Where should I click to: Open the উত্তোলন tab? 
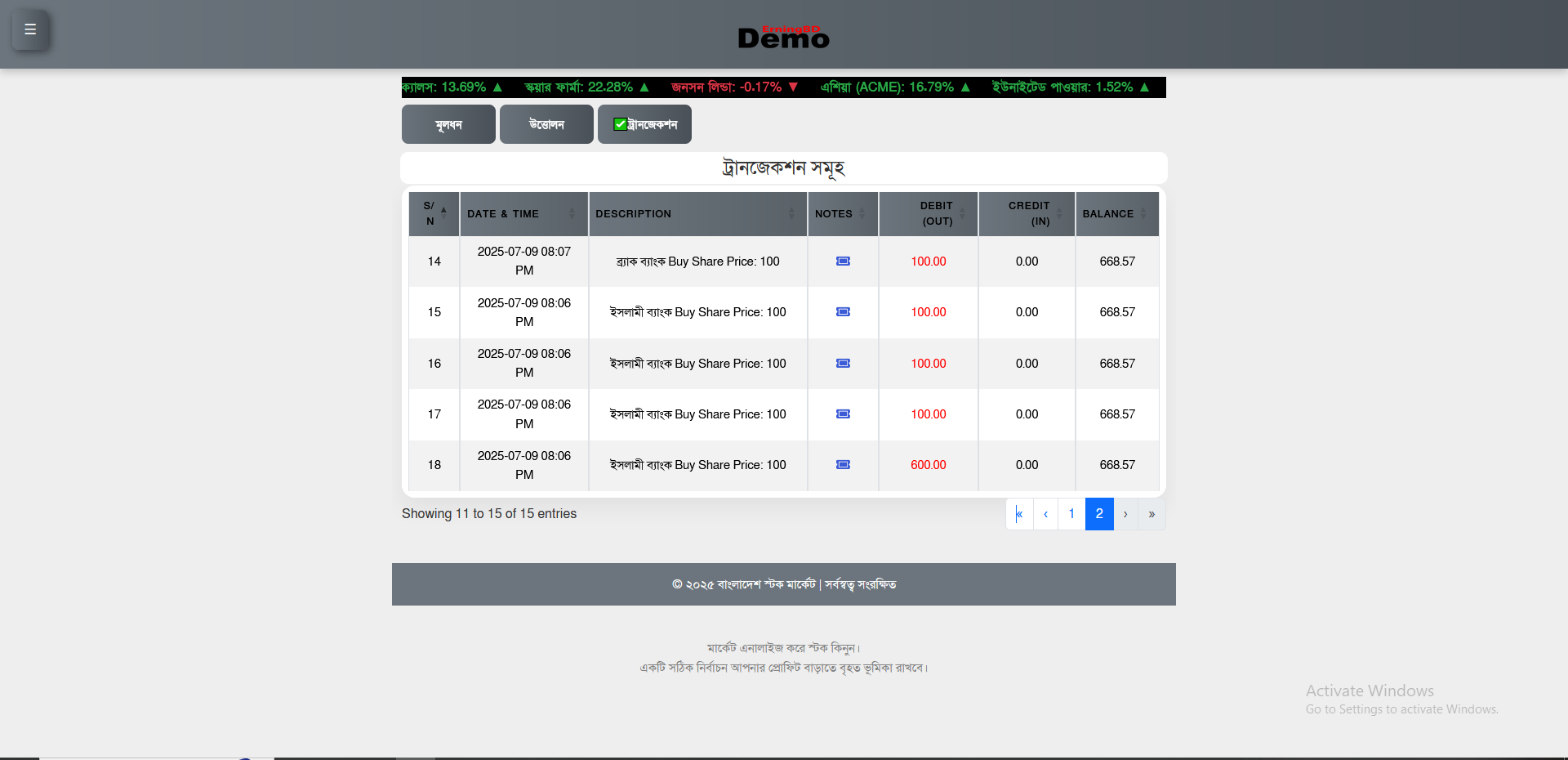pos(546,124)
